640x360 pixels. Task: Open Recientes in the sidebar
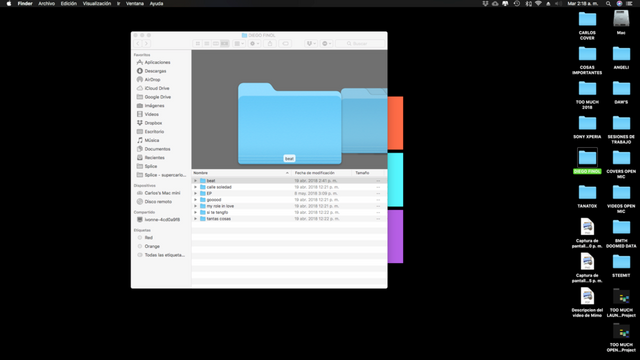(x=154, y=158)
